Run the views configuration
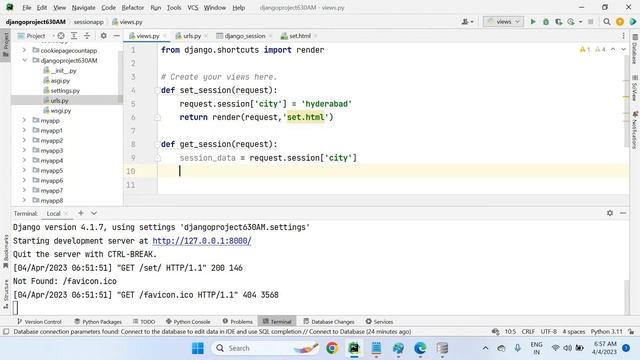 tap(533, 22)
